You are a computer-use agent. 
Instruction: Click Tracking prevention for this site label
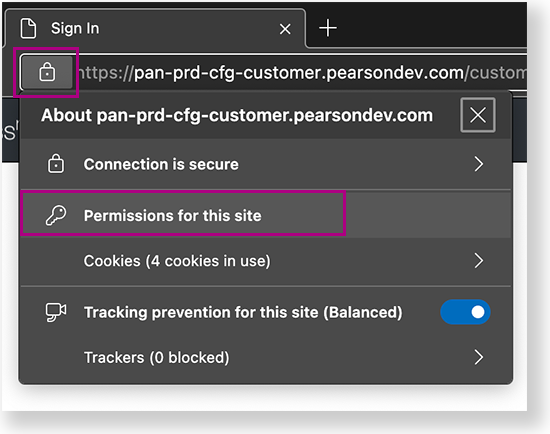click(x=243, y=312)
